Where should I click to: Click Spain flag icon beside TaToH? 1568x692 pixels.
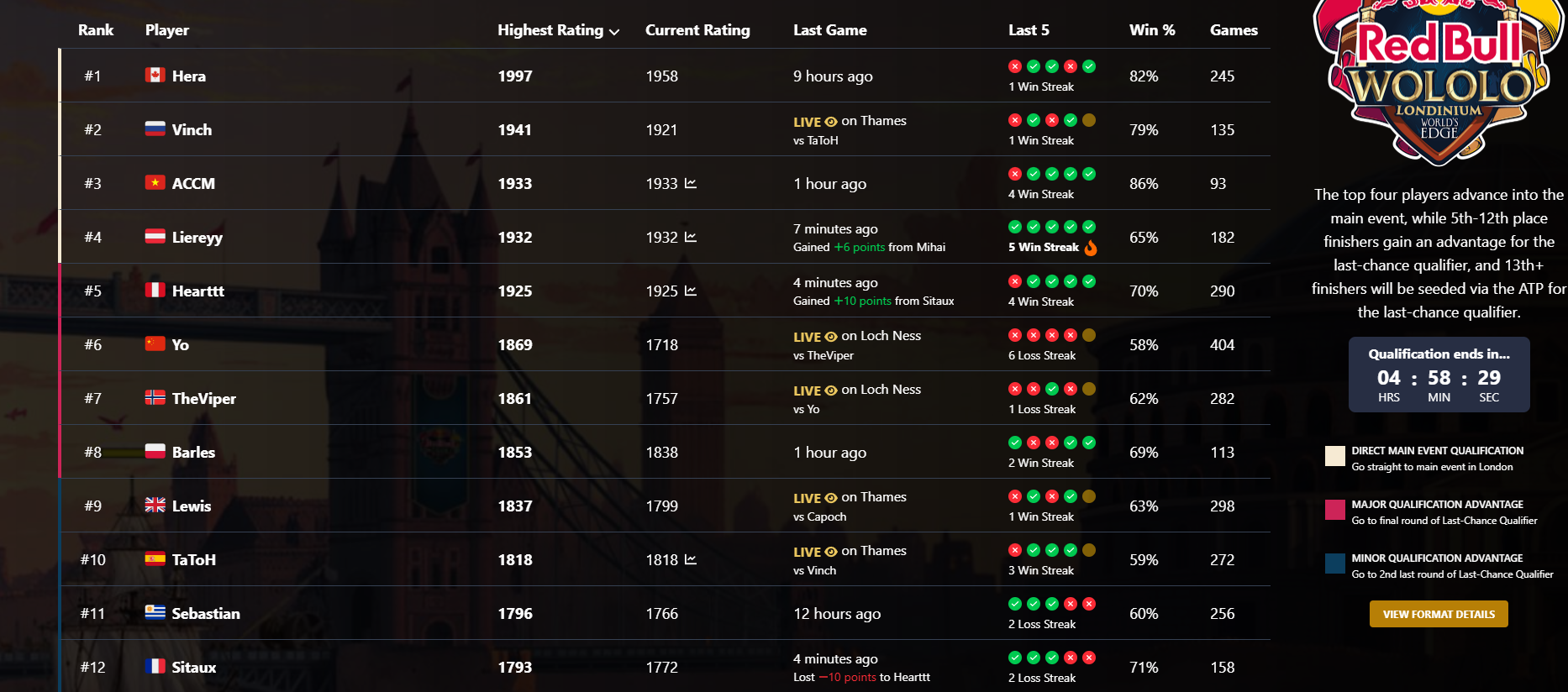click(x=155, y=558)
